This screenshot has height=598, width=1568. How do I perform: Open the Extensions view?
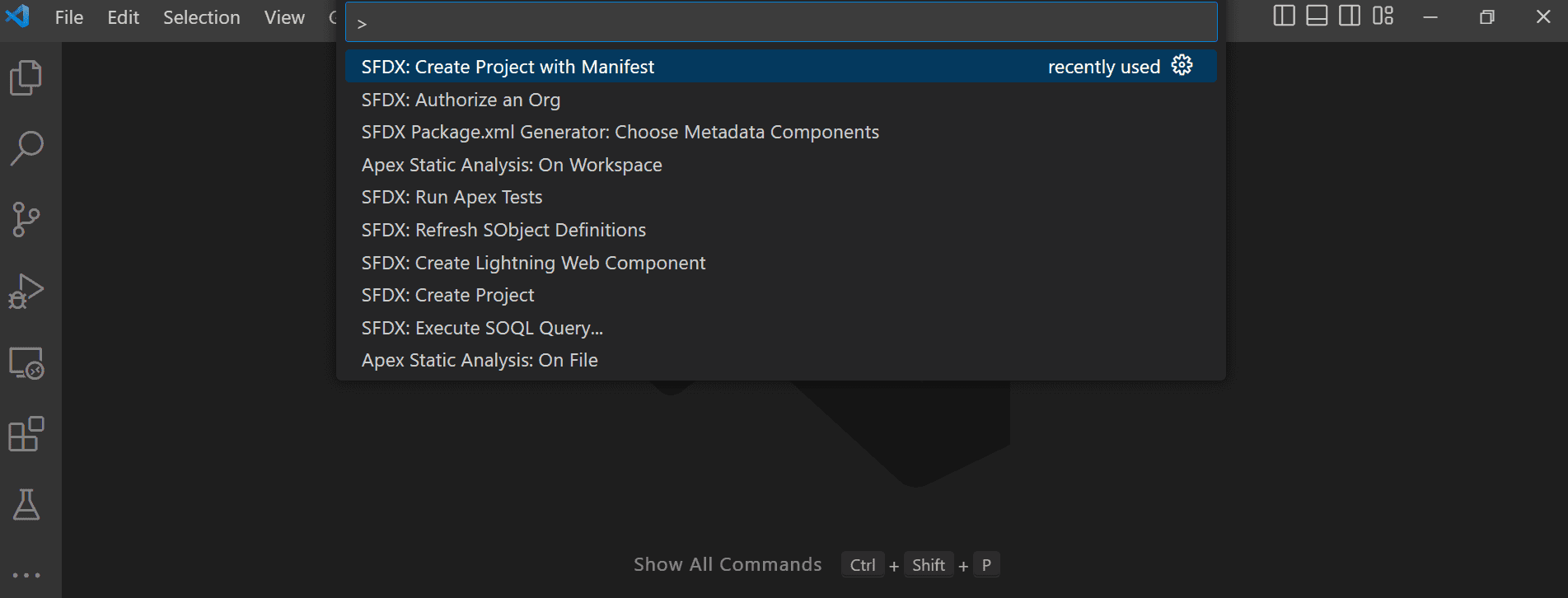[x=26, y=434]
